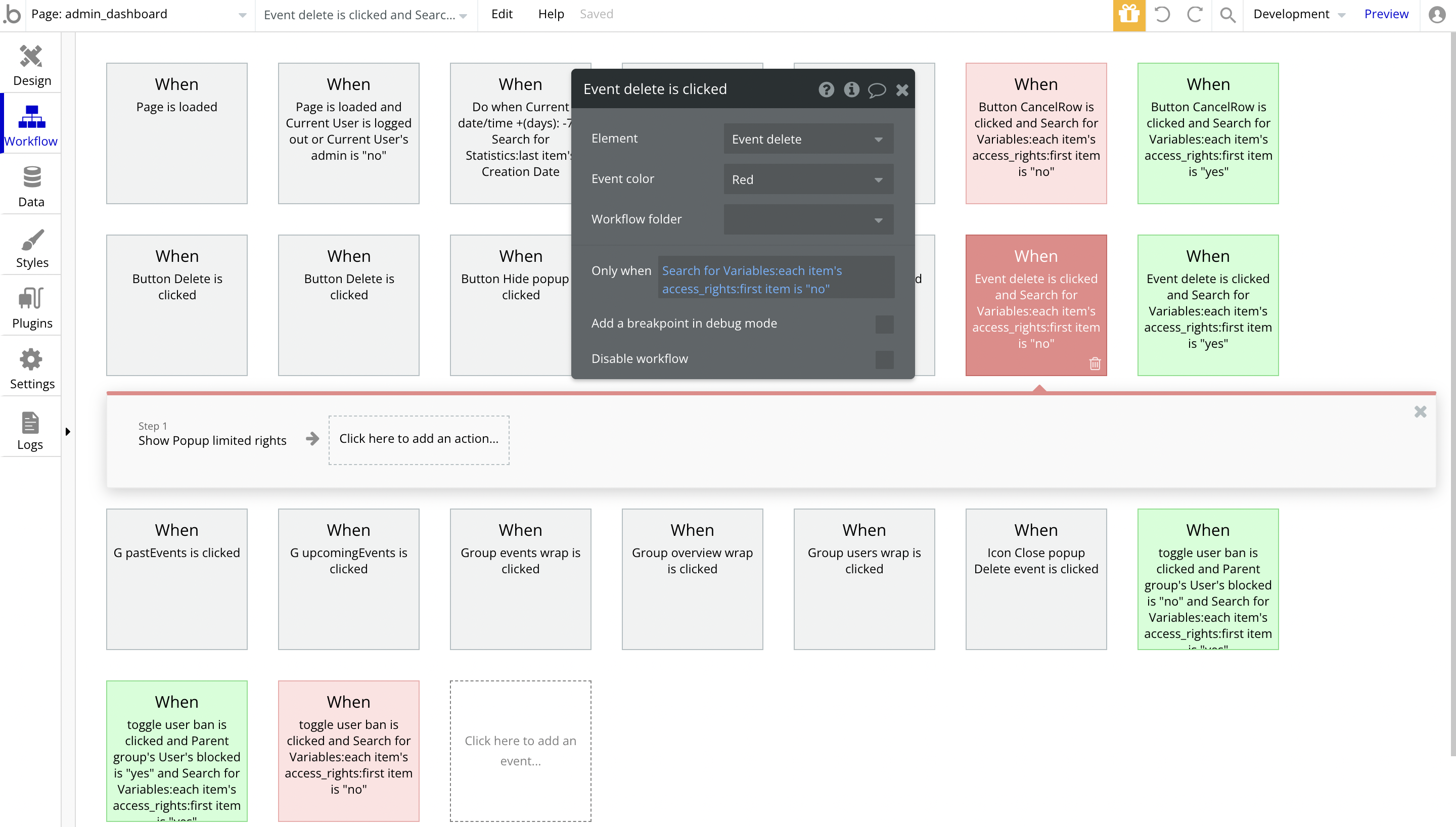Viewport: 1456px width, 827px height.
Task: Open the Plugins section
Action: [31, 307]
